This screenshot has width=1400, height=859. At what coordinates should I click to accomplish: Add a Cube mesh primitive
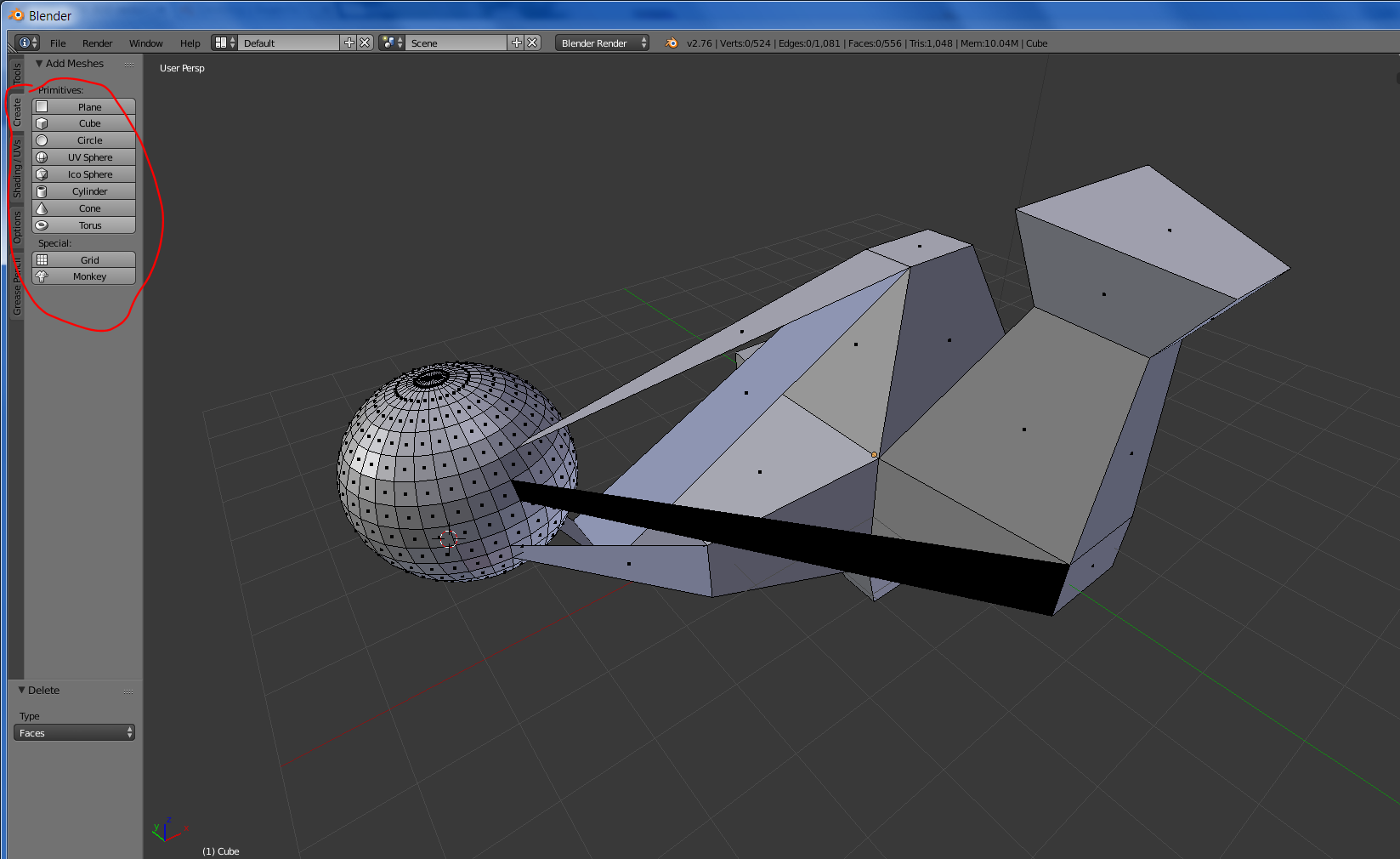(x=83, y=123)
